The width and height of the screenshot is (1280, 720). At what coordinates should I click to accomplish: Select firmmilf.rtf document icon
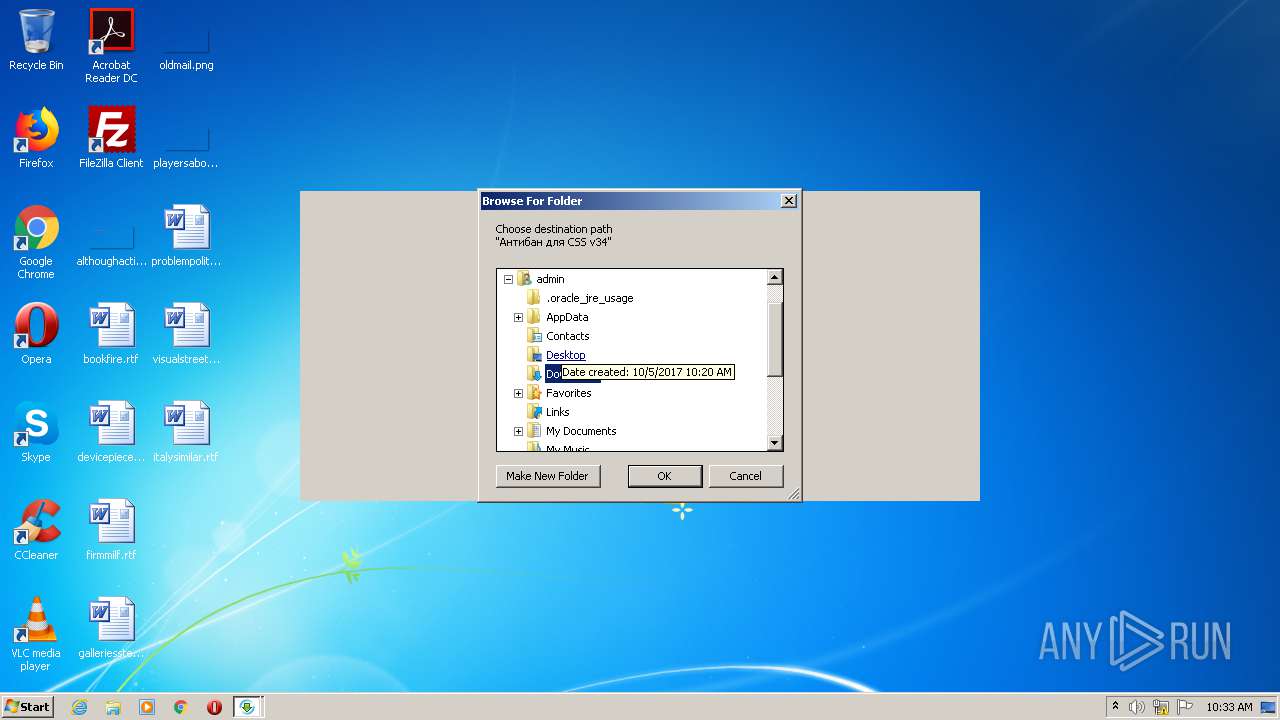pos(111,530)
